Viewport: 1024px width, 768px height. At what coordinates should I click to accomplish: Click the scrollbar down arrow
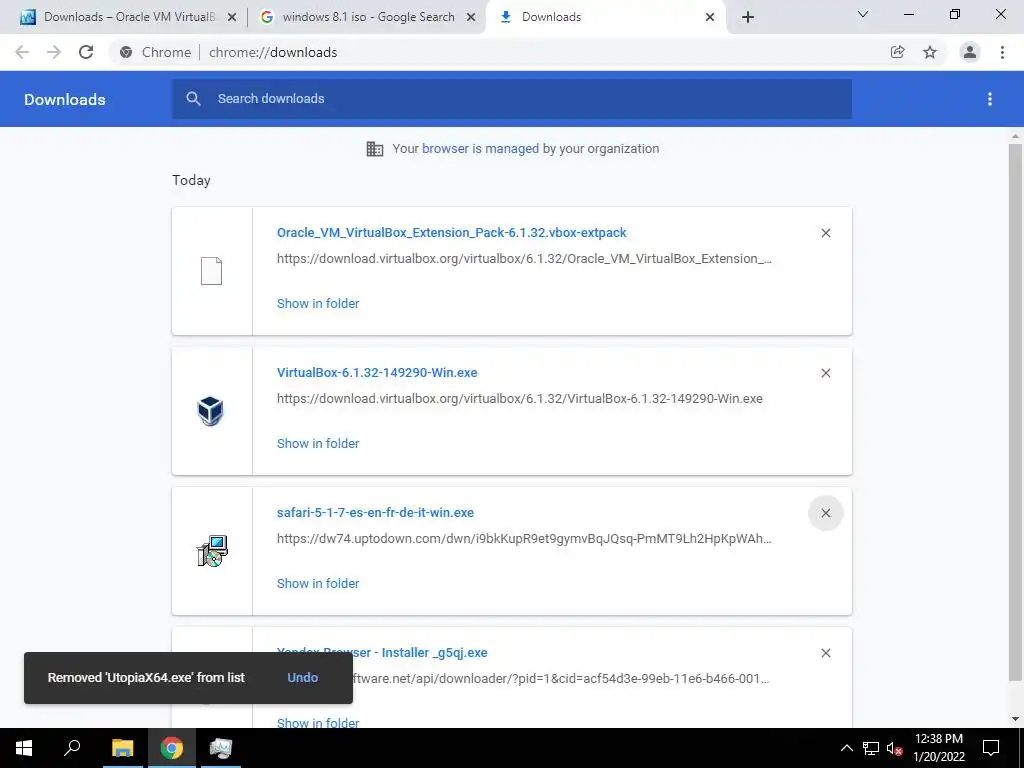(x=1015, y=718)
